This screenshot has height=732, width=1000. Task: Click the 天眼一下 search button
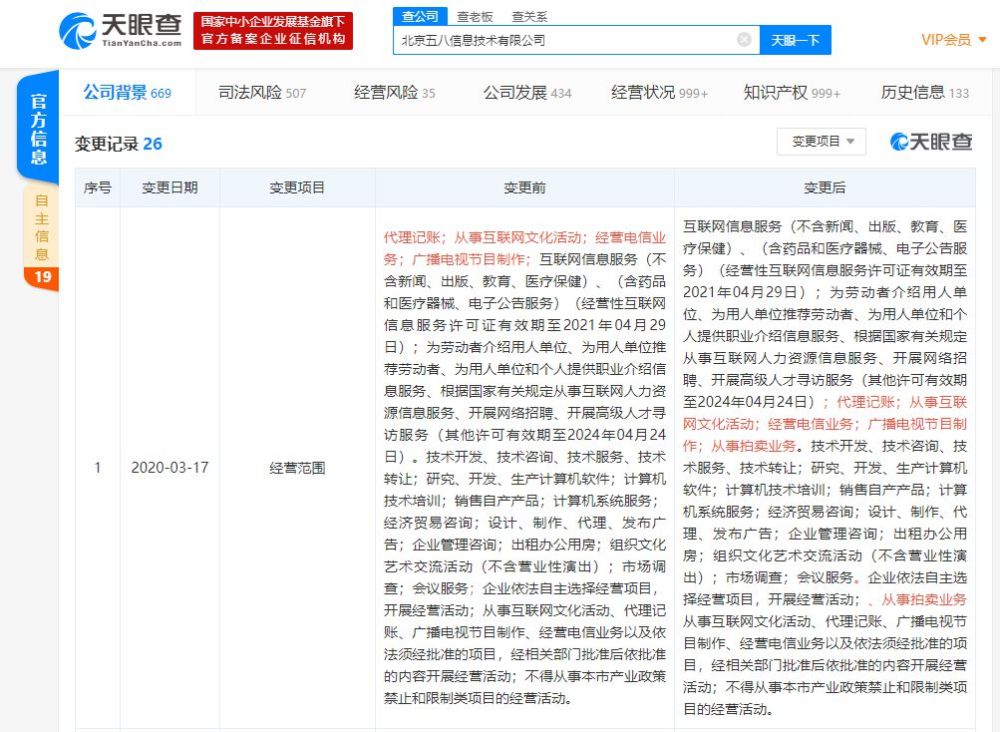pyautogui.click(x=795, y=40)
